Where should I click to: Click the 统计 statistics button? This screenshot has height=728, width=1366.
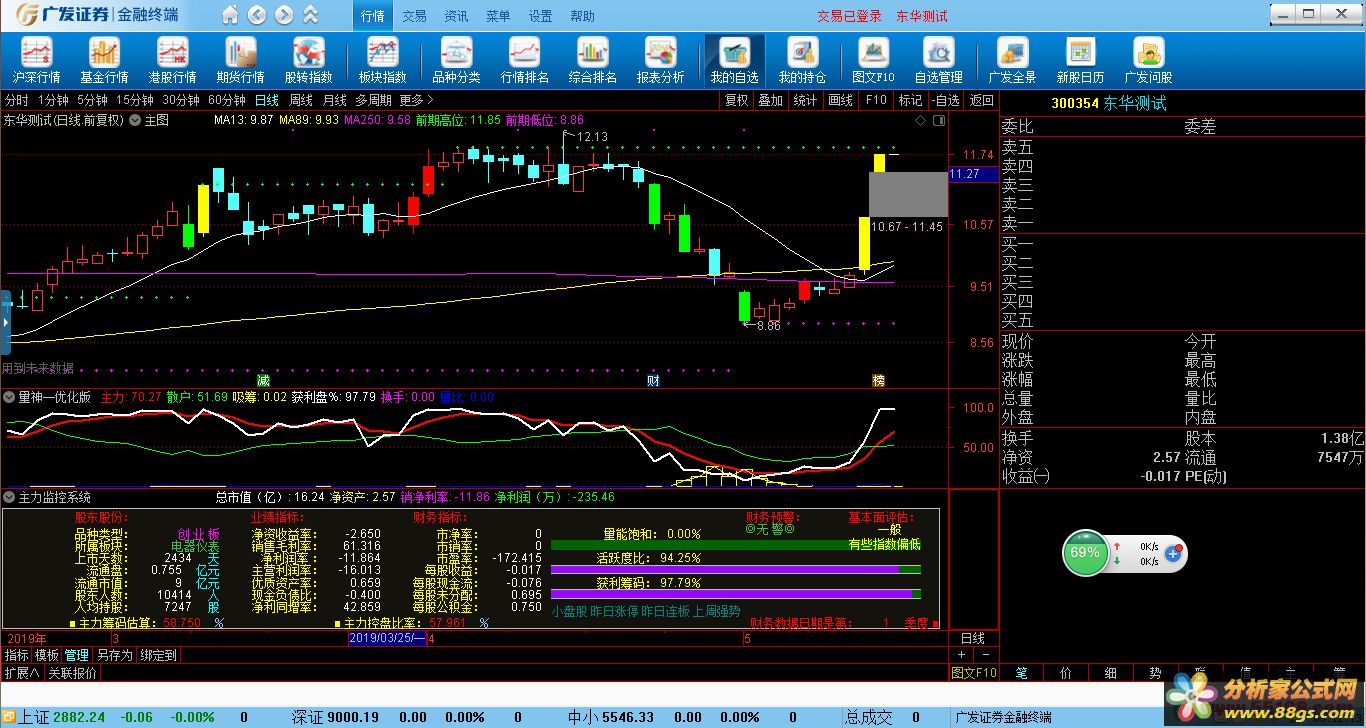(x=805, y=100)
